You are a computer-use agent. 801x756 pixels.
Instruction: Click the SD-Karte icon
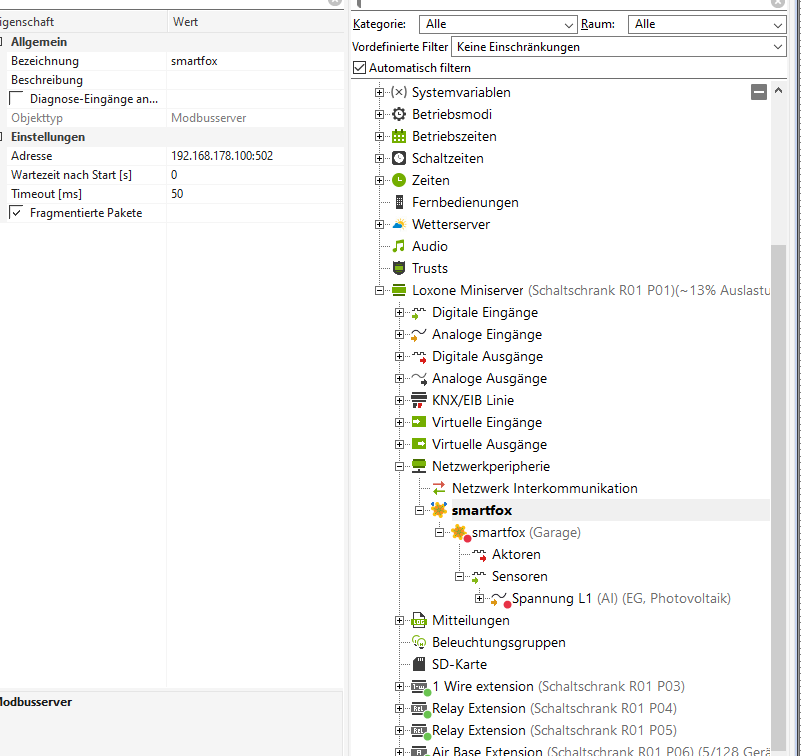point(419,664)
